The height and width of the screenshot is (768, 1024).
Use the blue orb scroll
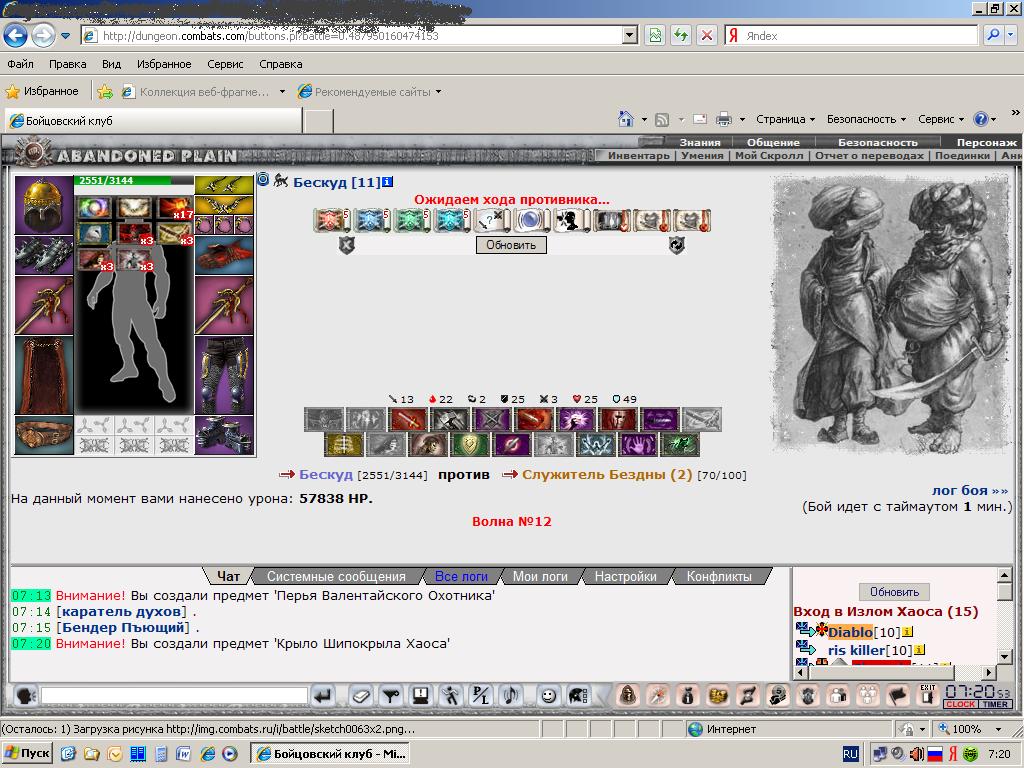[532, 221]
